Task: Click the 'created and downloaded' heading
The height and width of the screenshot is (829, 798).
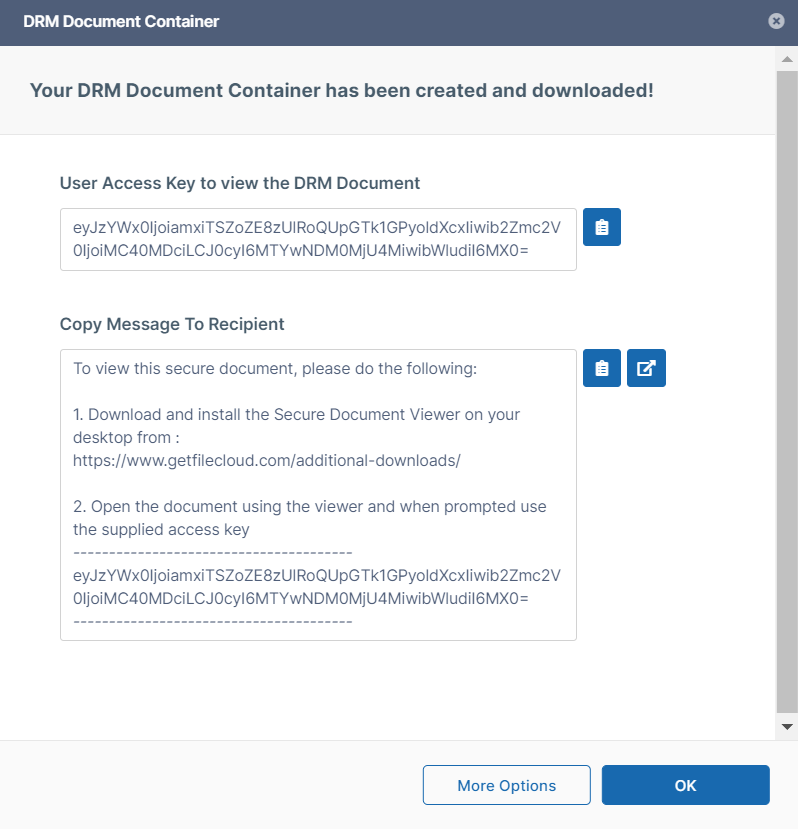Action: (x=342, y=90)
